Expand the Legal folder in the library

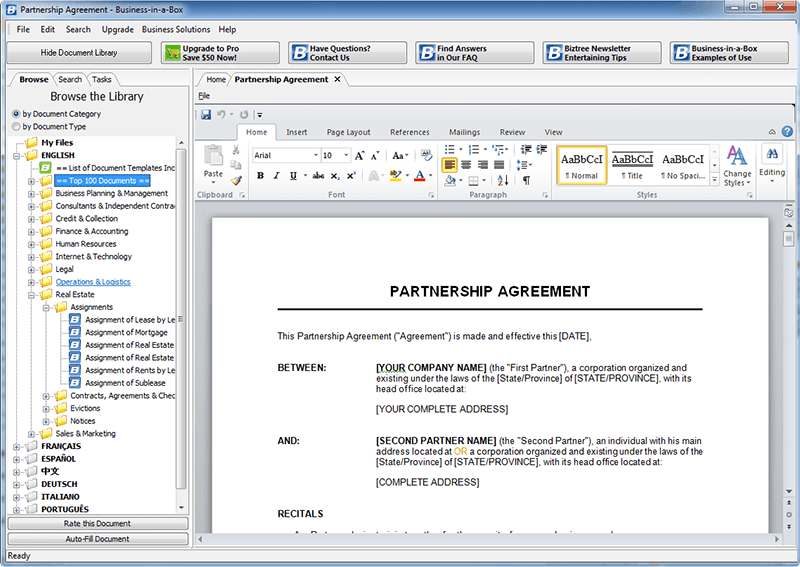pyautogui.click(x=32, y=269)
